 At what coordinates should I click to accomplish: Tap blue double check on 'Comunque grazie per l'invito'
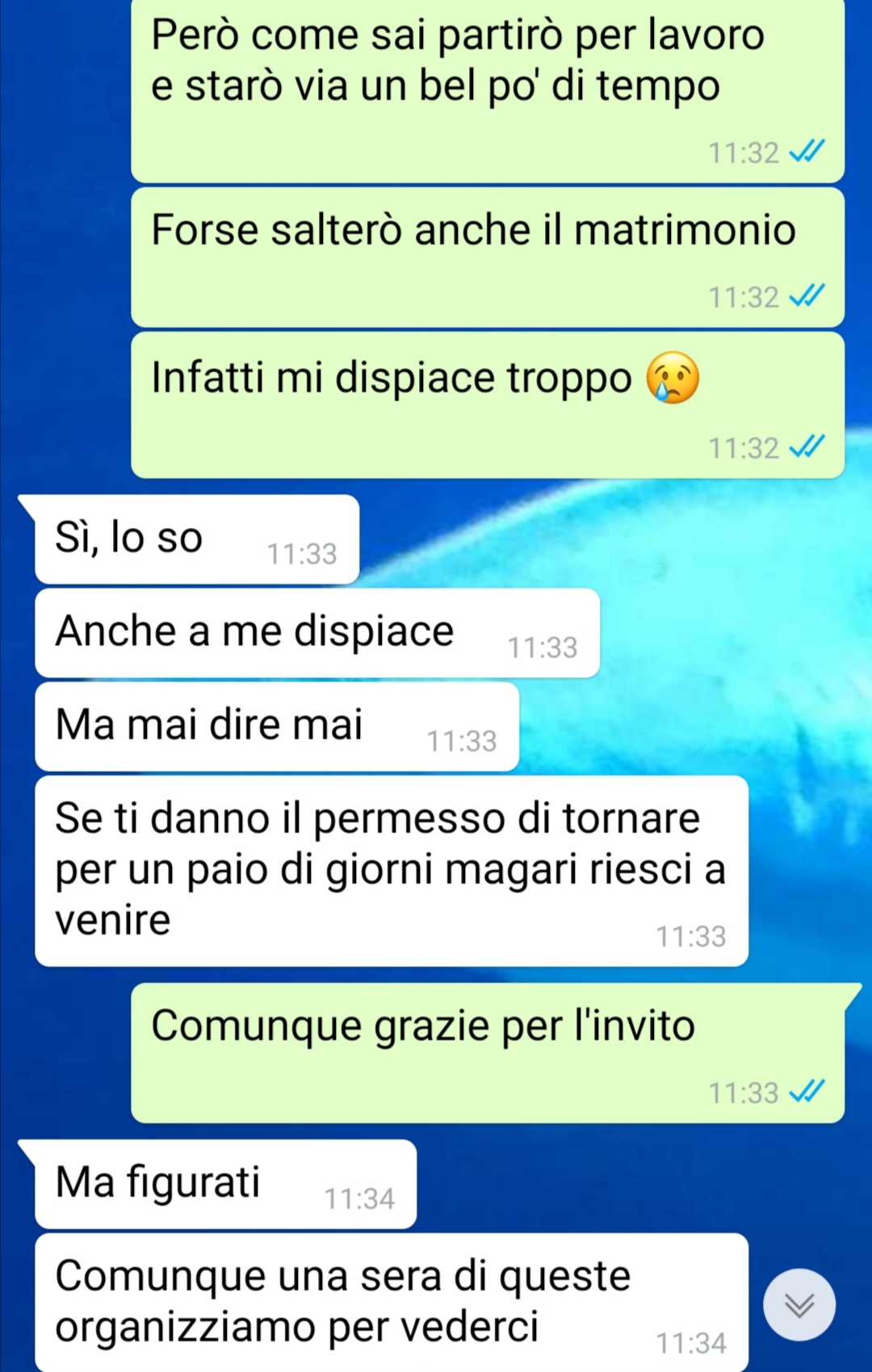(x=807, y=1092)
